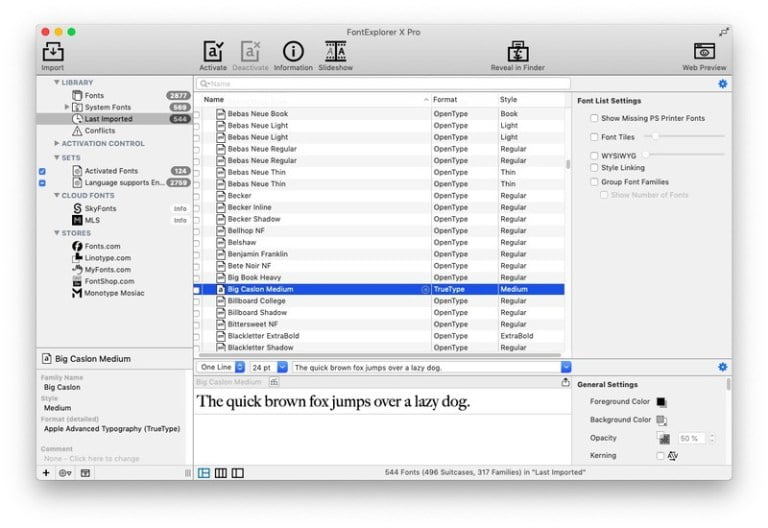This screenshot has height=528, width=768.
Task: Select the Fonts library item
Action: pyautogui.click(x=94, y=96)
